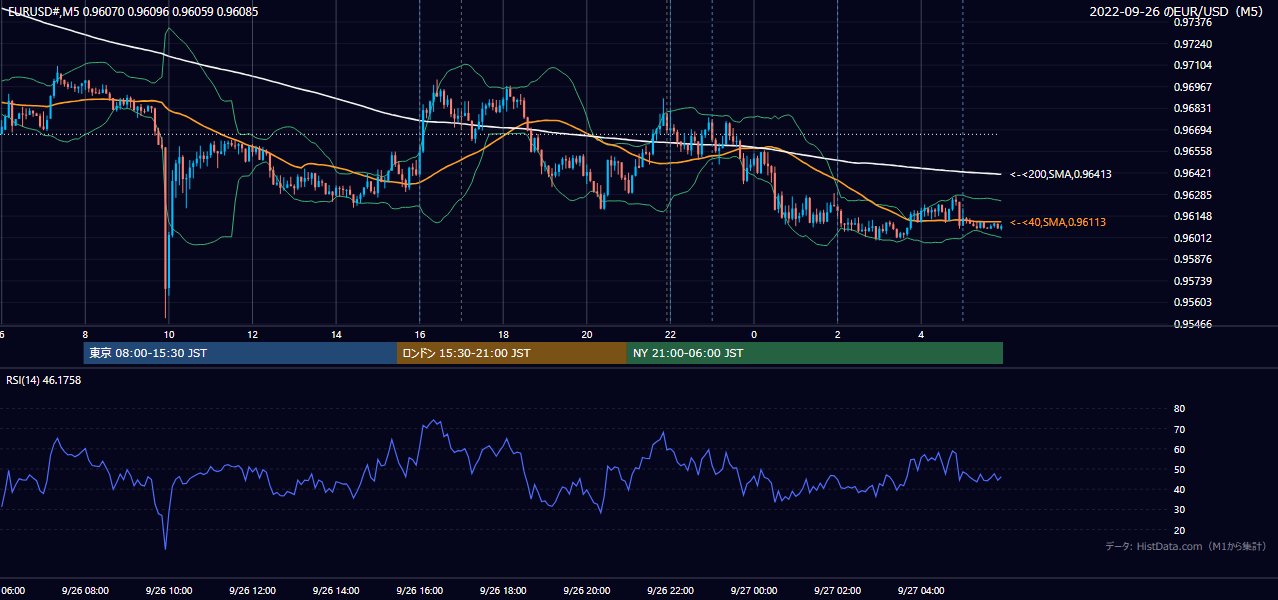The height and width of the screenshot is (600, 1278).
Task: Click the 9/26 14:00 date label
Action: (x=336, y=591)
